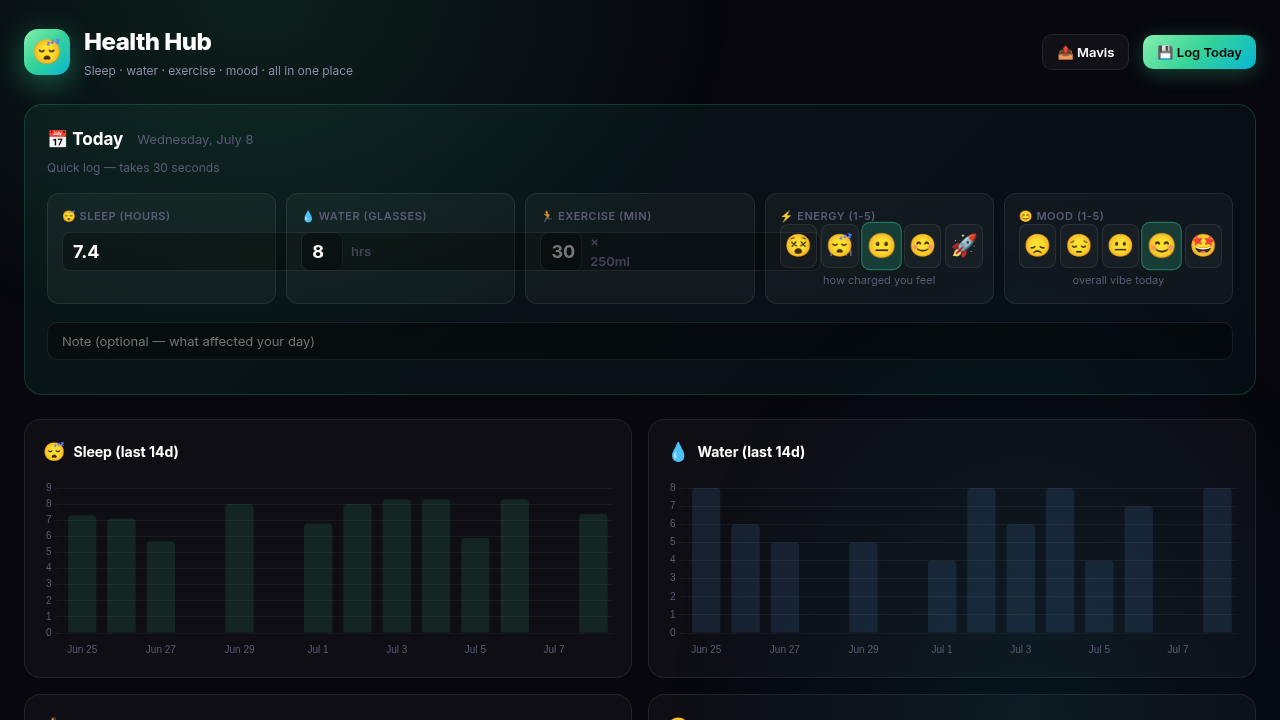Click the Jul 3 bar in Water chart

tap(1020, 578)
